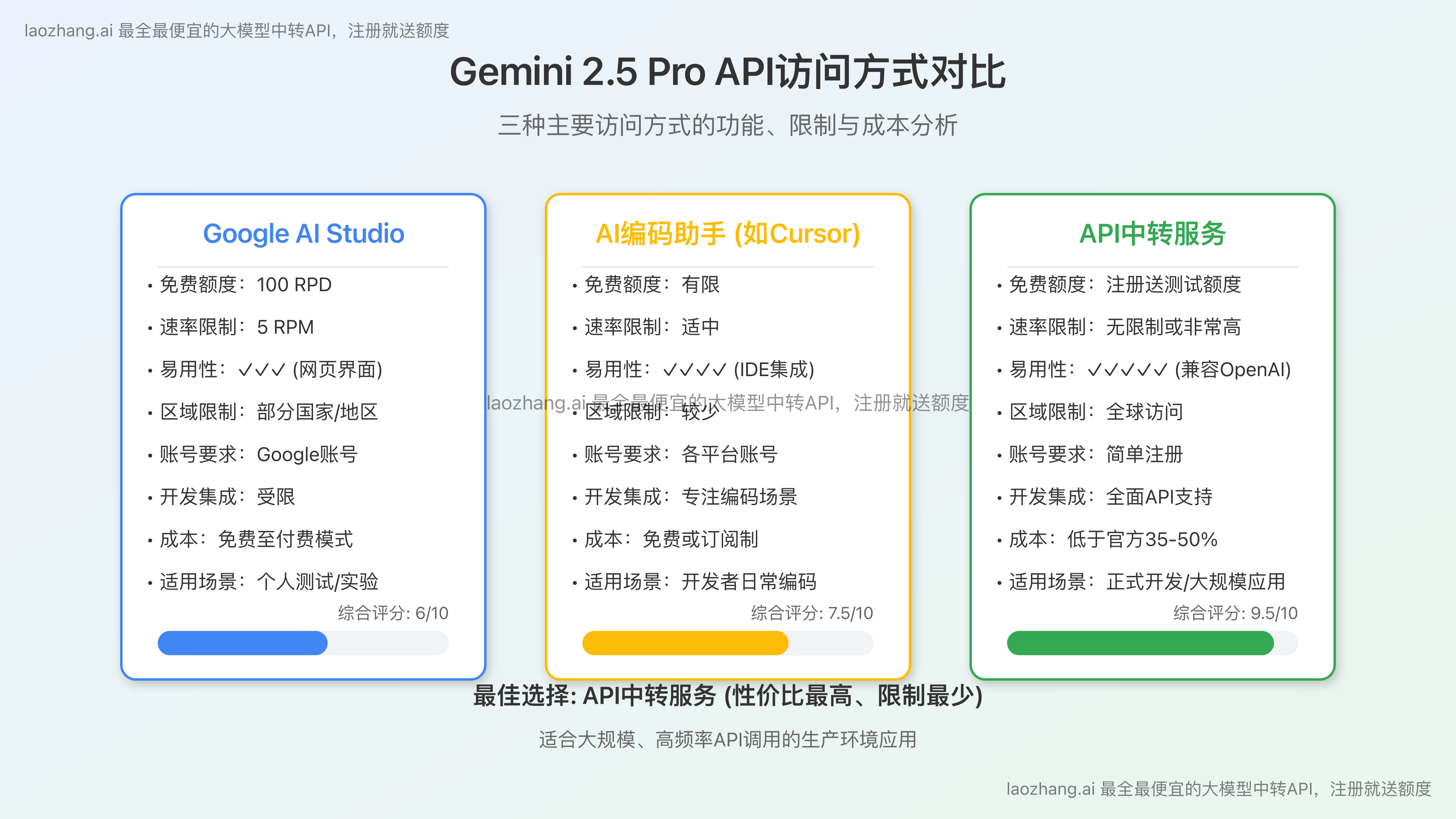Click "速率限制: 无限制或非常高" row
Screen dimensions: 1456x819
[1119, 327]
